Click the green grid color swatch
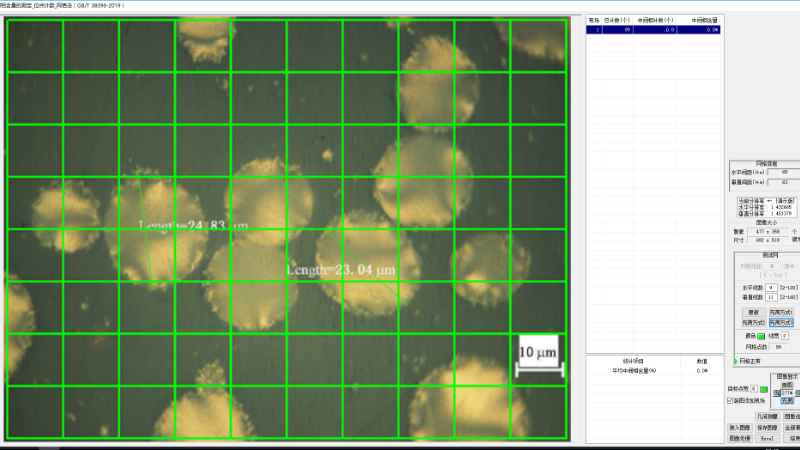Viewport: 800px width, 450px height. coord(760,336)
